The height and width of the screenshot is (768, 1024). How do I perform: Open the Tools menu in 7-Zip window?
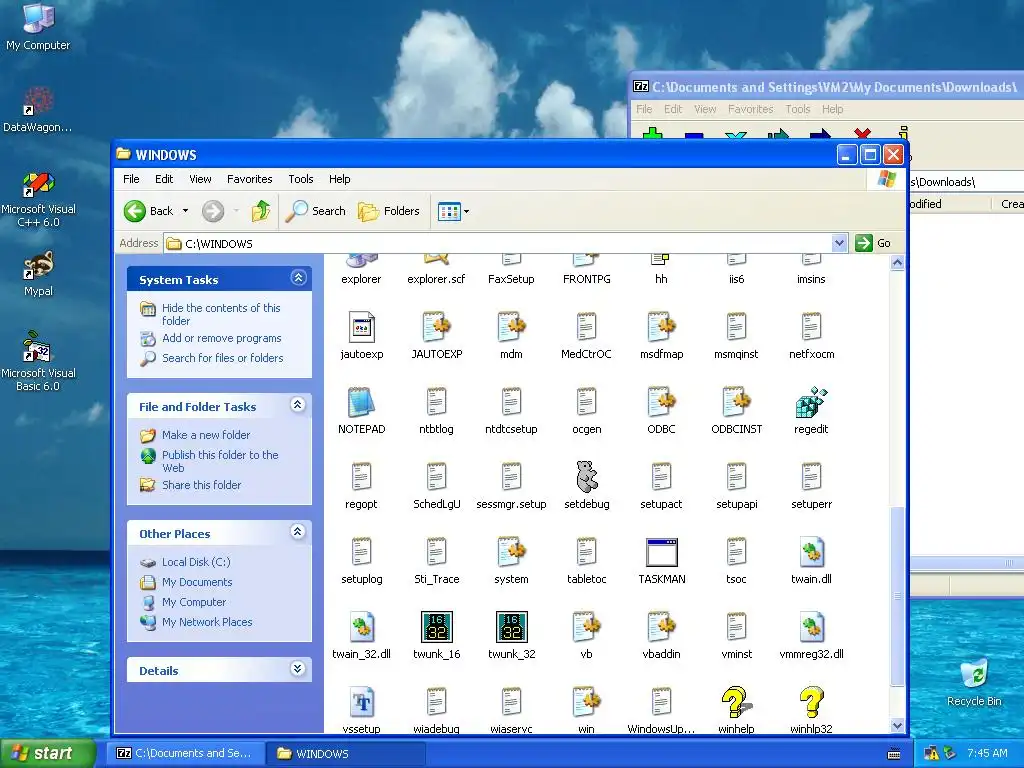797,109
